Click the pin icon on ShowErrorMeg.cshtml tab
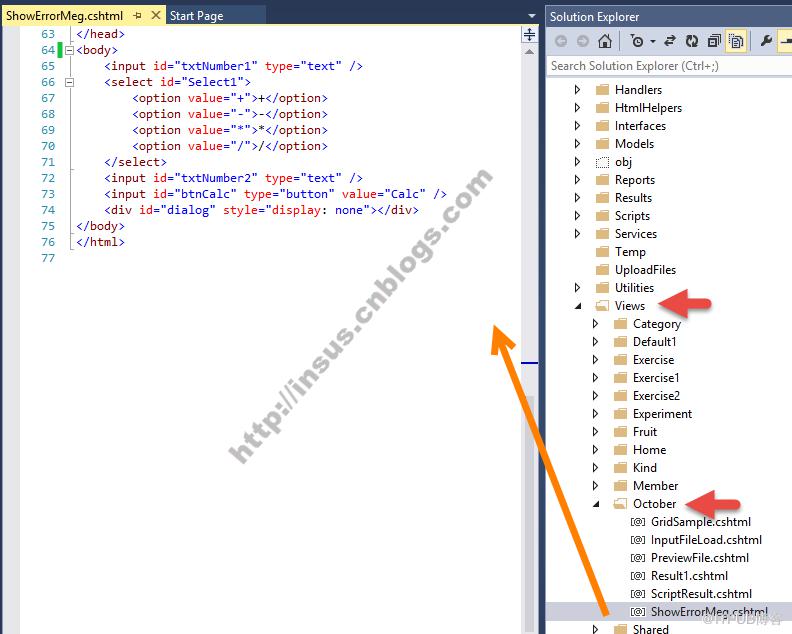792x634 pixels. (137, 16)
